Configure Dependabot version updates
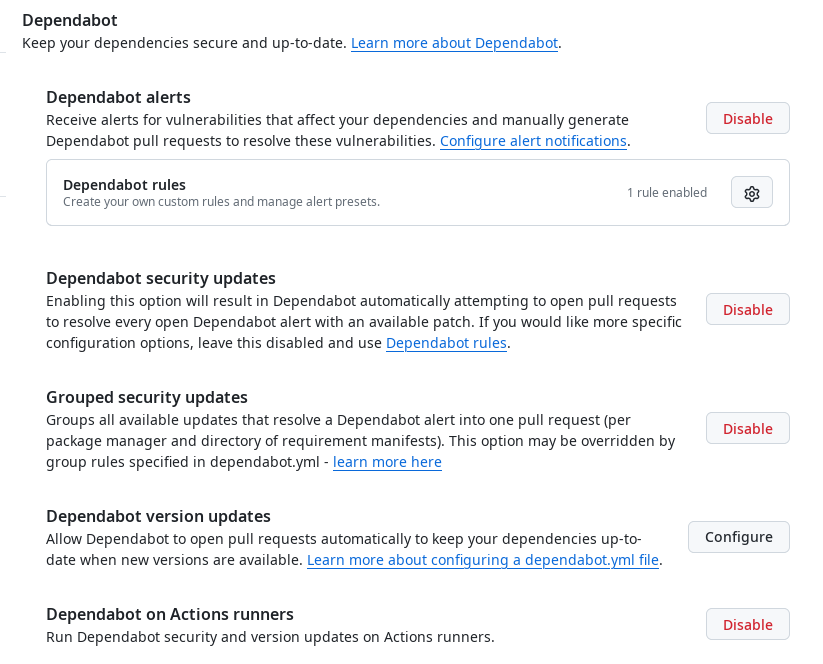 (x=738, y=537)
